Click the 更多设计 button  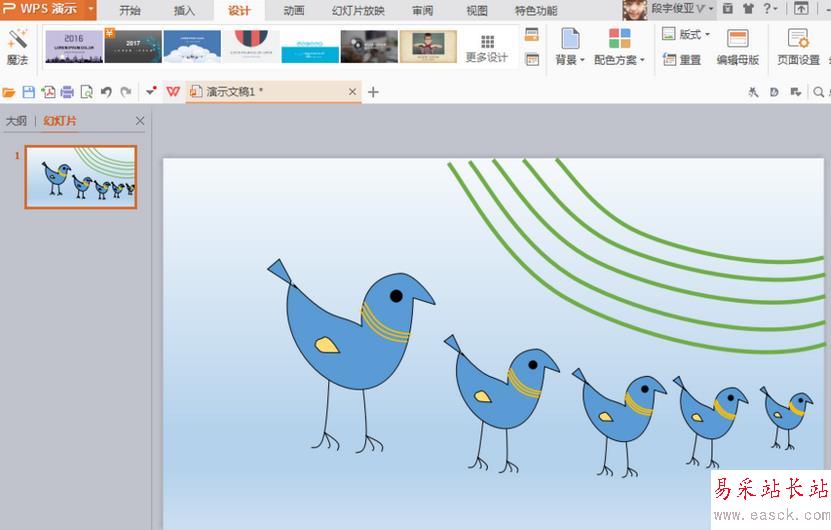point(487,48)
